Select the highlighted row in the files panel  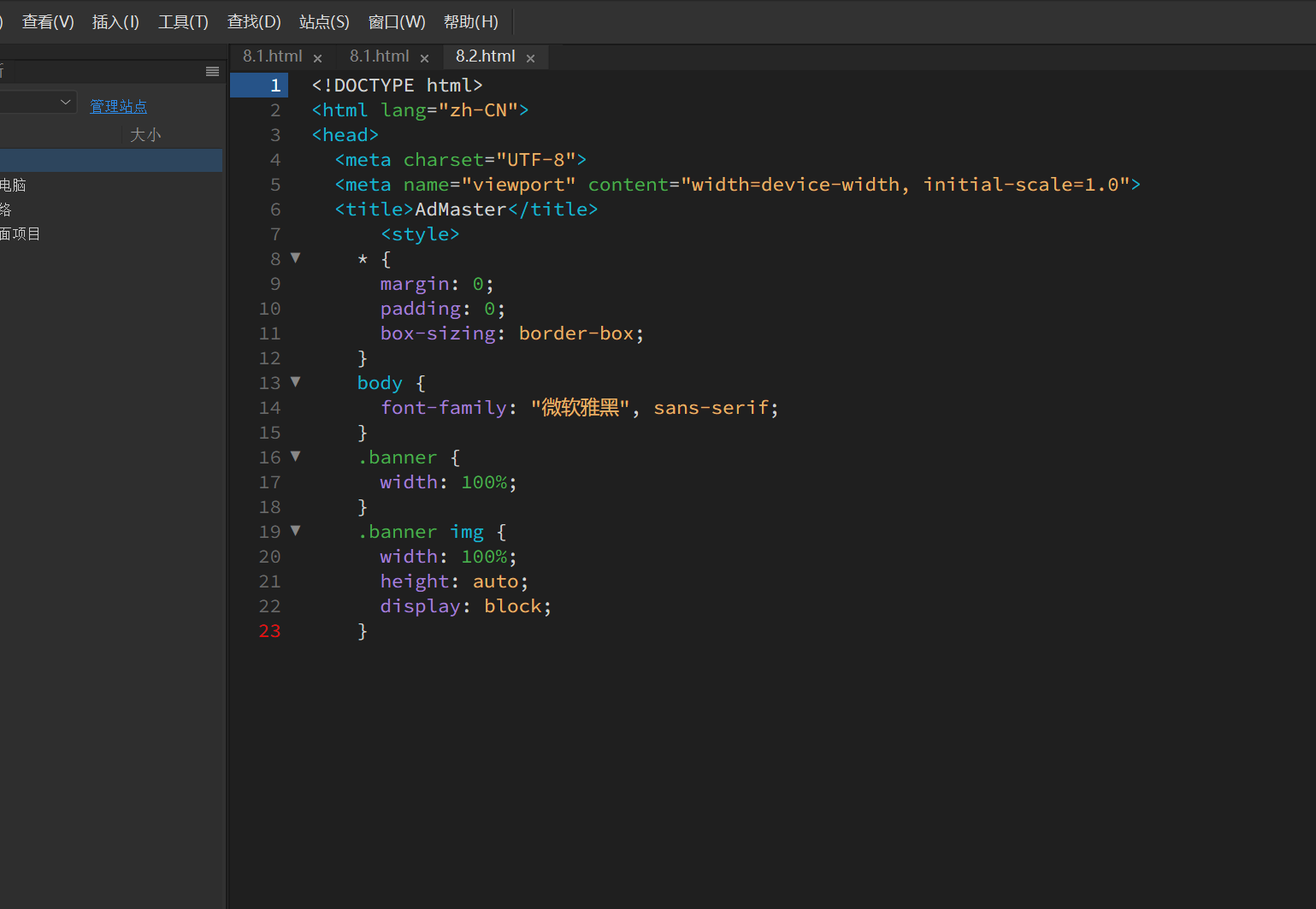pyautogui.click(x=111, y=160)
